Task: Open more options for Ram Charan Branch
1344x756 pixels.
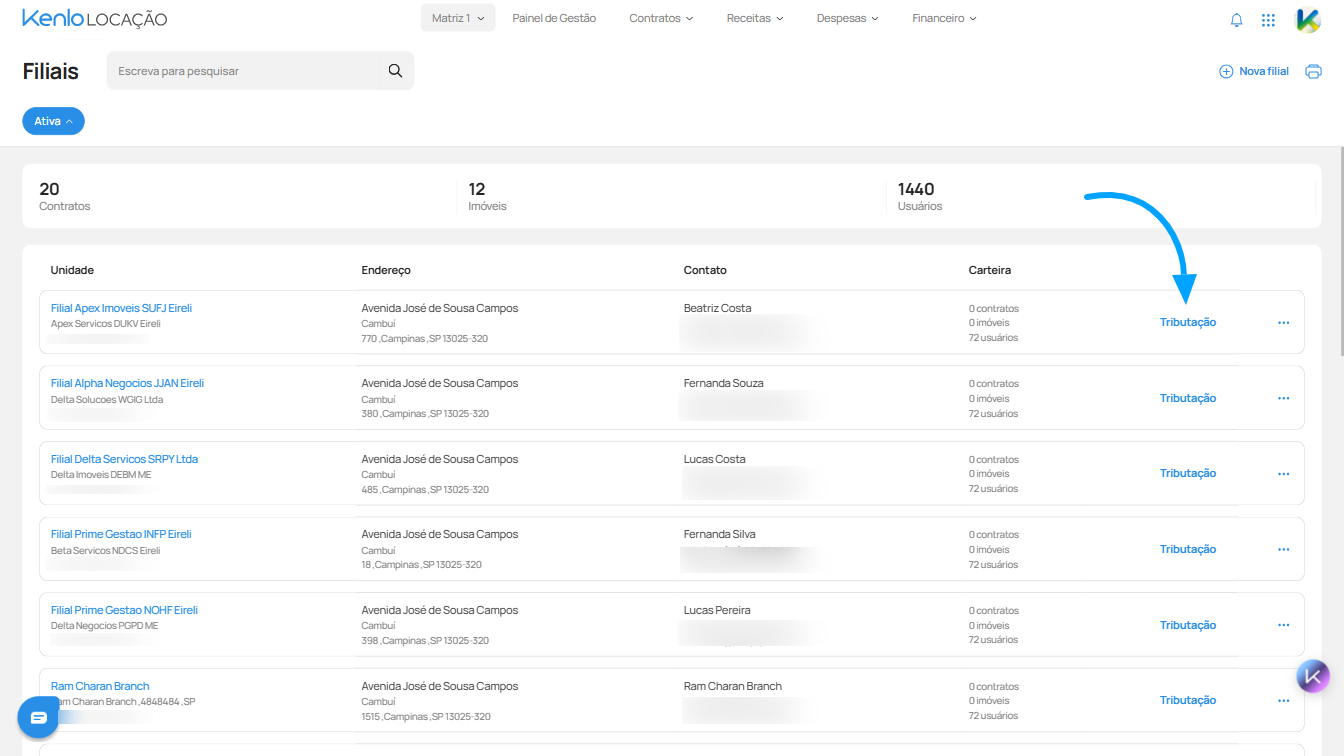Action: [1284, 700]
